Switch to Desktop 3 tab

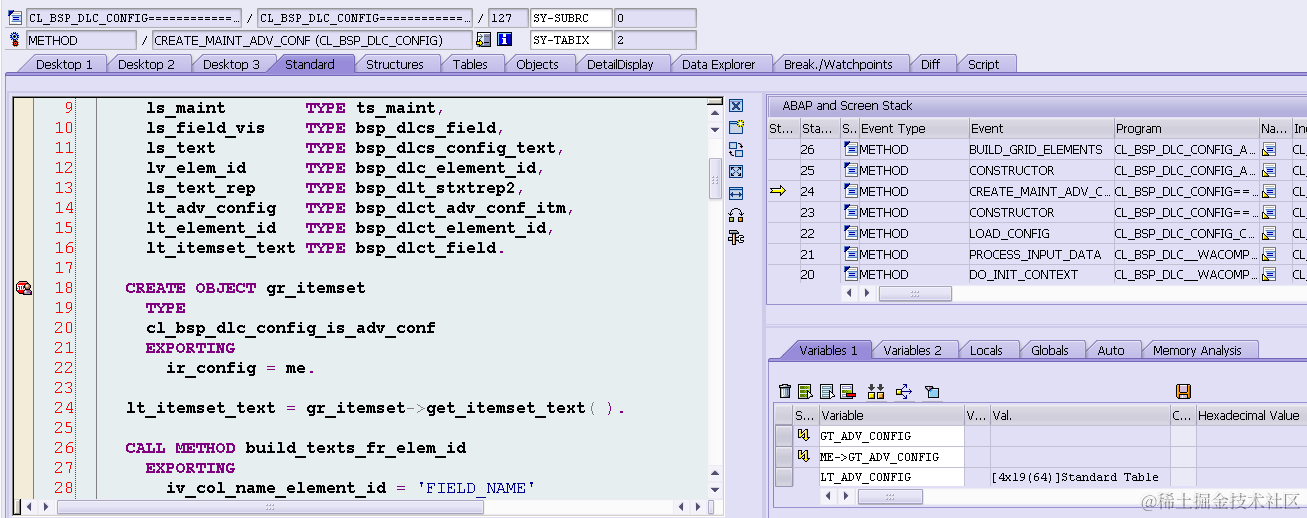[x=231, y=64]
